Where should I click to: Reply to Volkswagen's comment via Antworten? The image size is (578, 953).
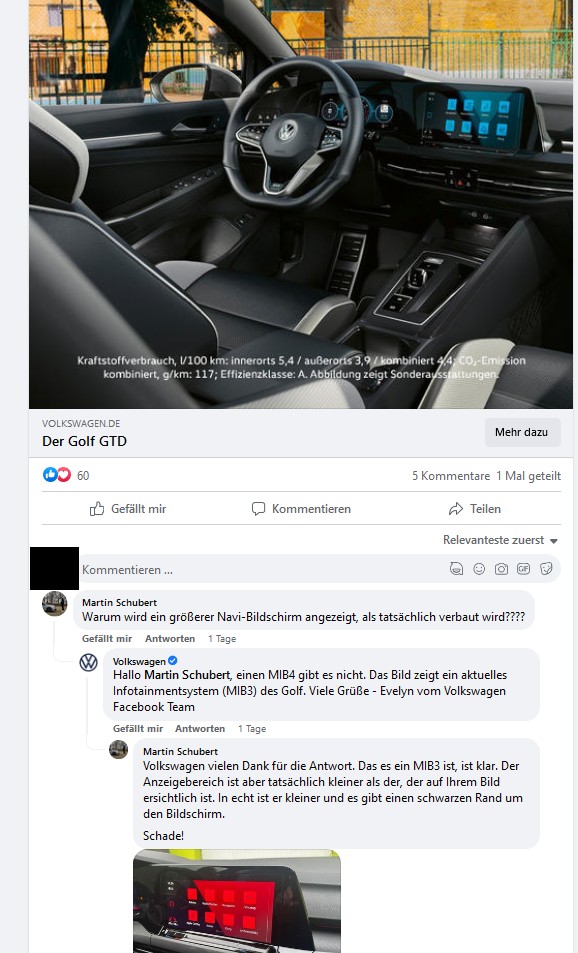click(x=200, y=728)
